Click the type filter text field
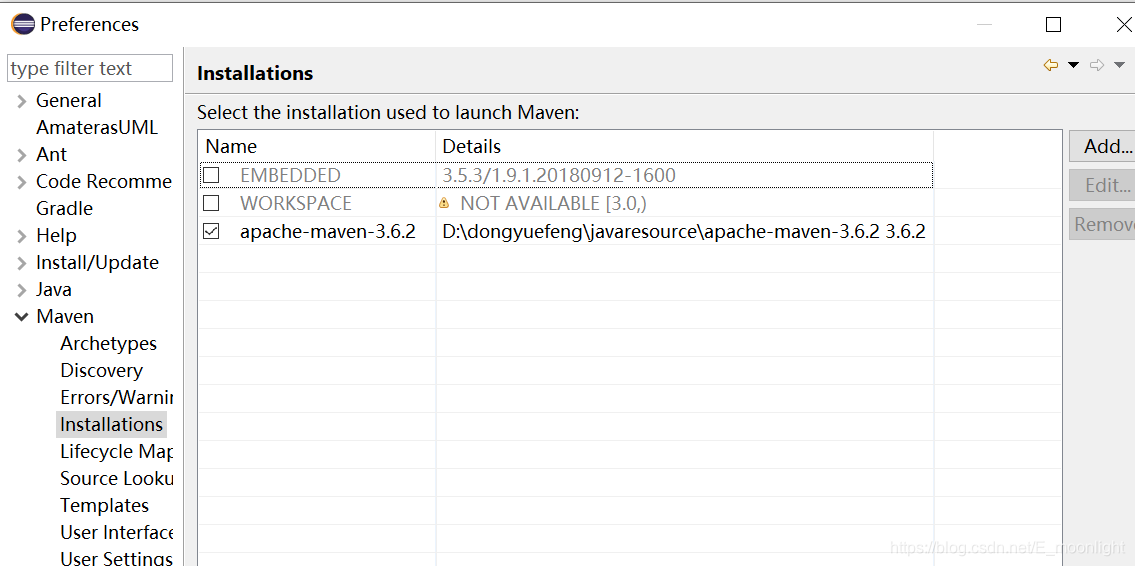 tap(90, 68)
